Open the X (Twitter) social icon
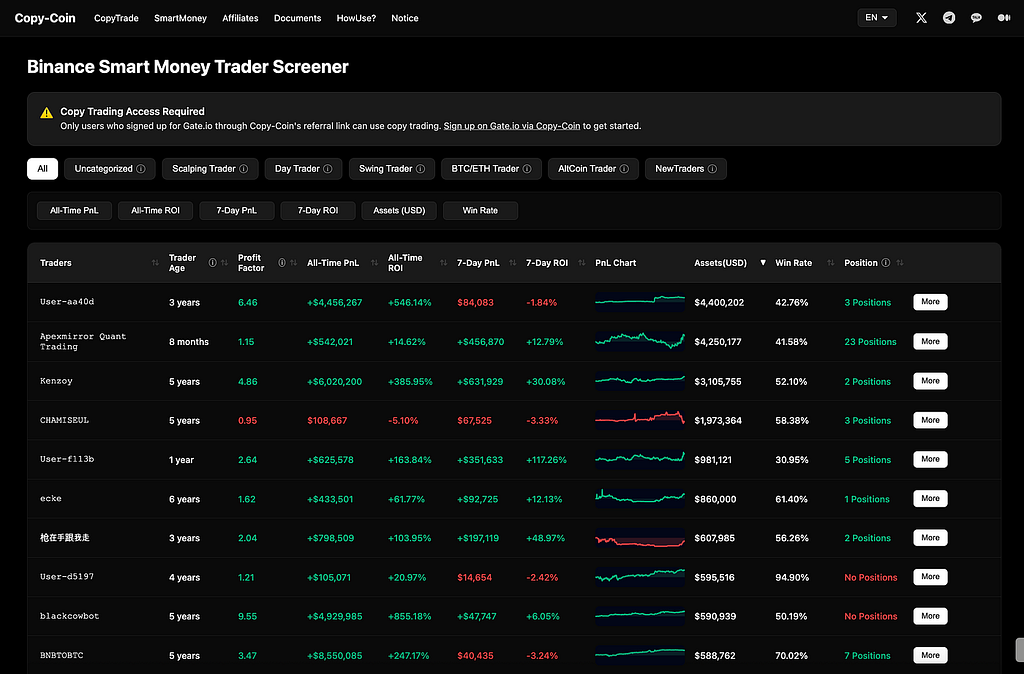Screen dimensions: 1024x674 (921, 18)
